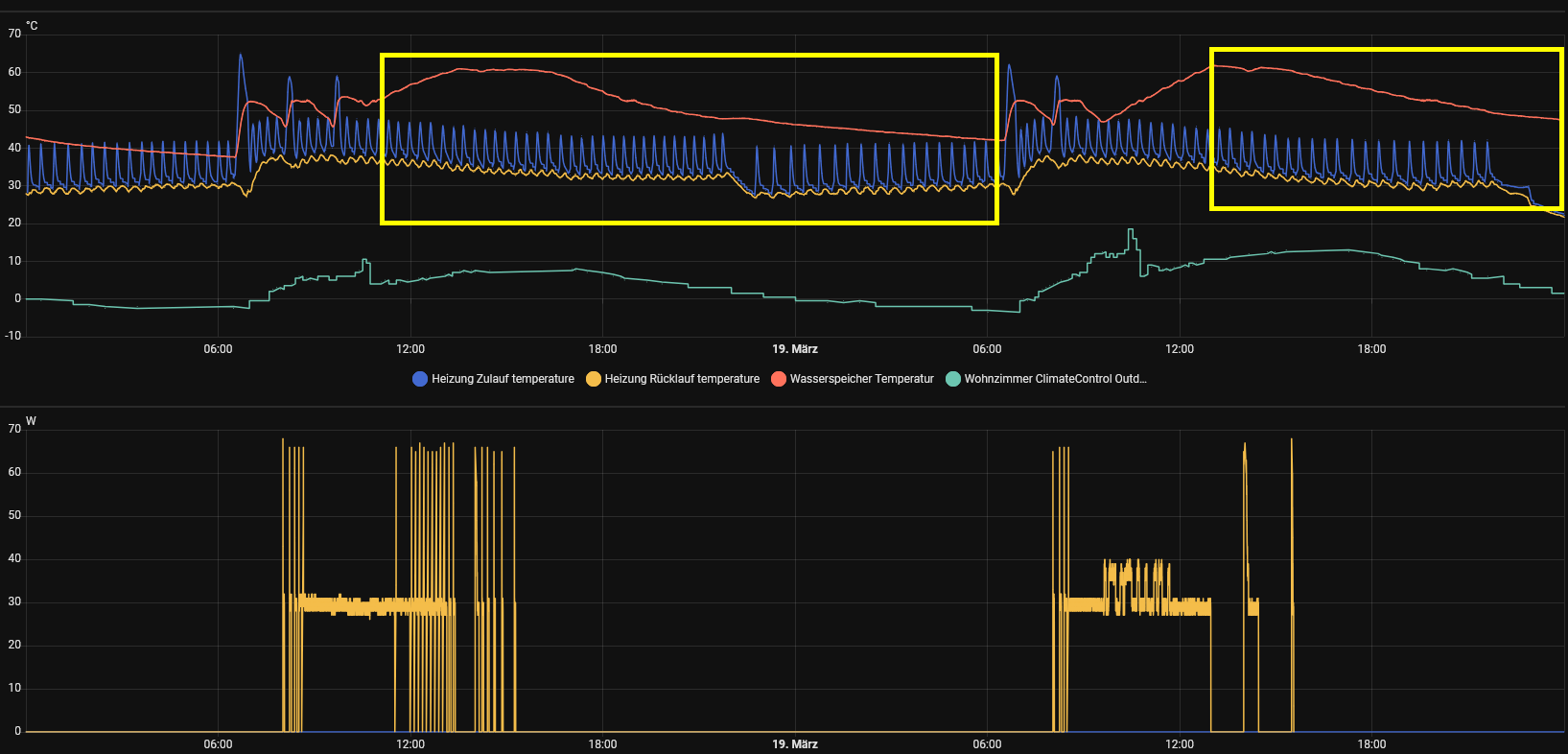The width and height of the screenshot is (1568, 754).
Task: Click green Wohnzimmer ClimateControl color dot
Action: 952,379
